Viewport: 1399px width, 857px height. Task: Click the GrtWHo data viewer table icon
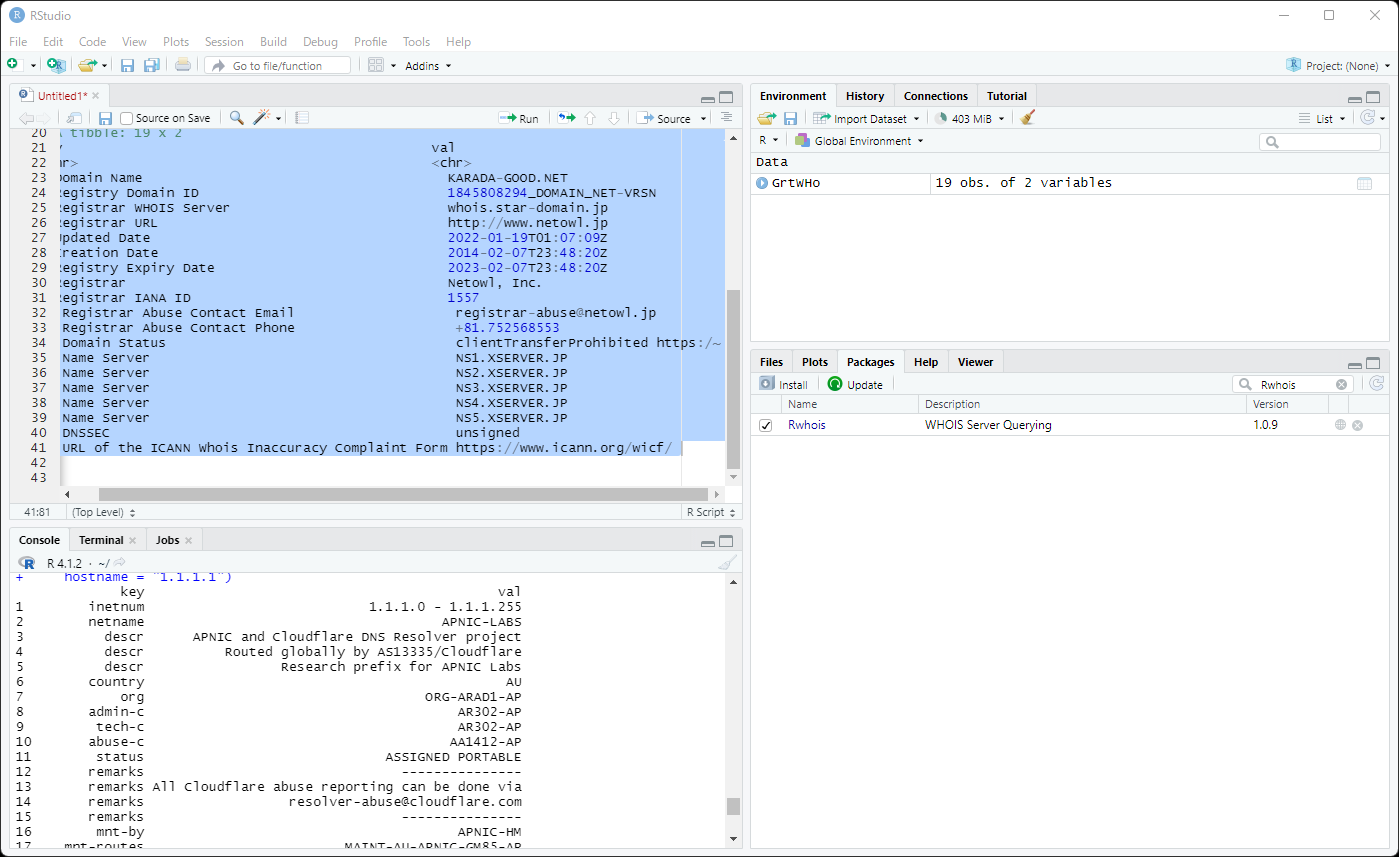pos(1364,183)
